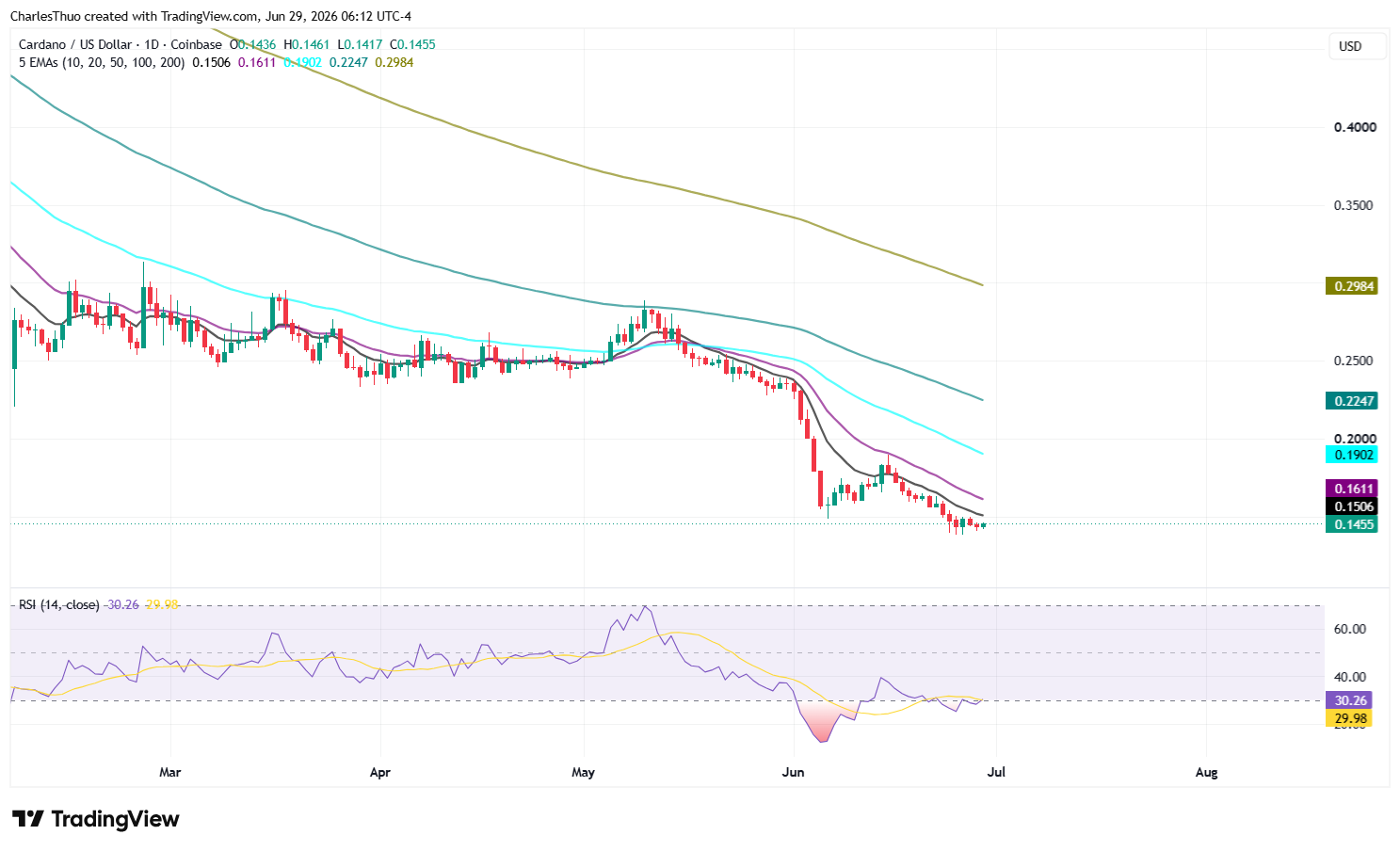Click the 0.2500 price axis label
The image size is (1400, 851).
[x=1355, y=361]
